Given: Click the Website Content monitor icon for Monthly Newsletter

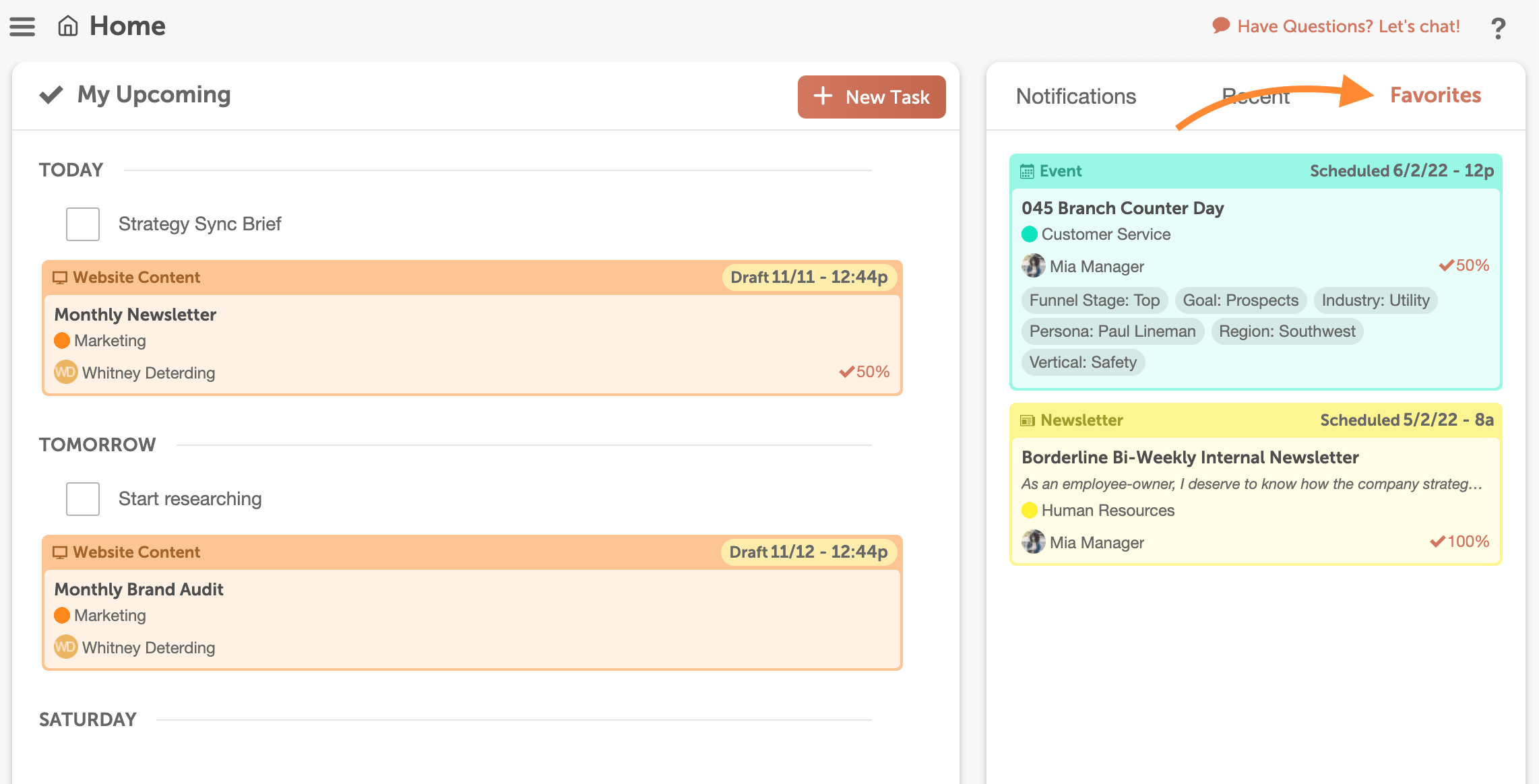Looking at the screenshot, I should 61,277.
